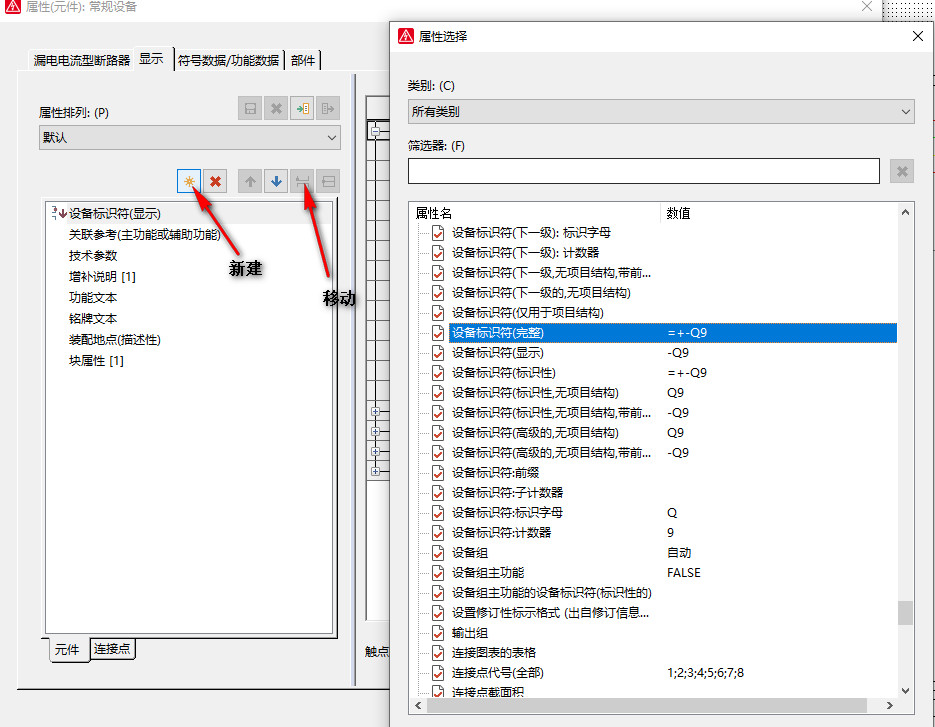
Task: Click the import scheme icon
Action: pyautogui.click(x=302, y=108)
